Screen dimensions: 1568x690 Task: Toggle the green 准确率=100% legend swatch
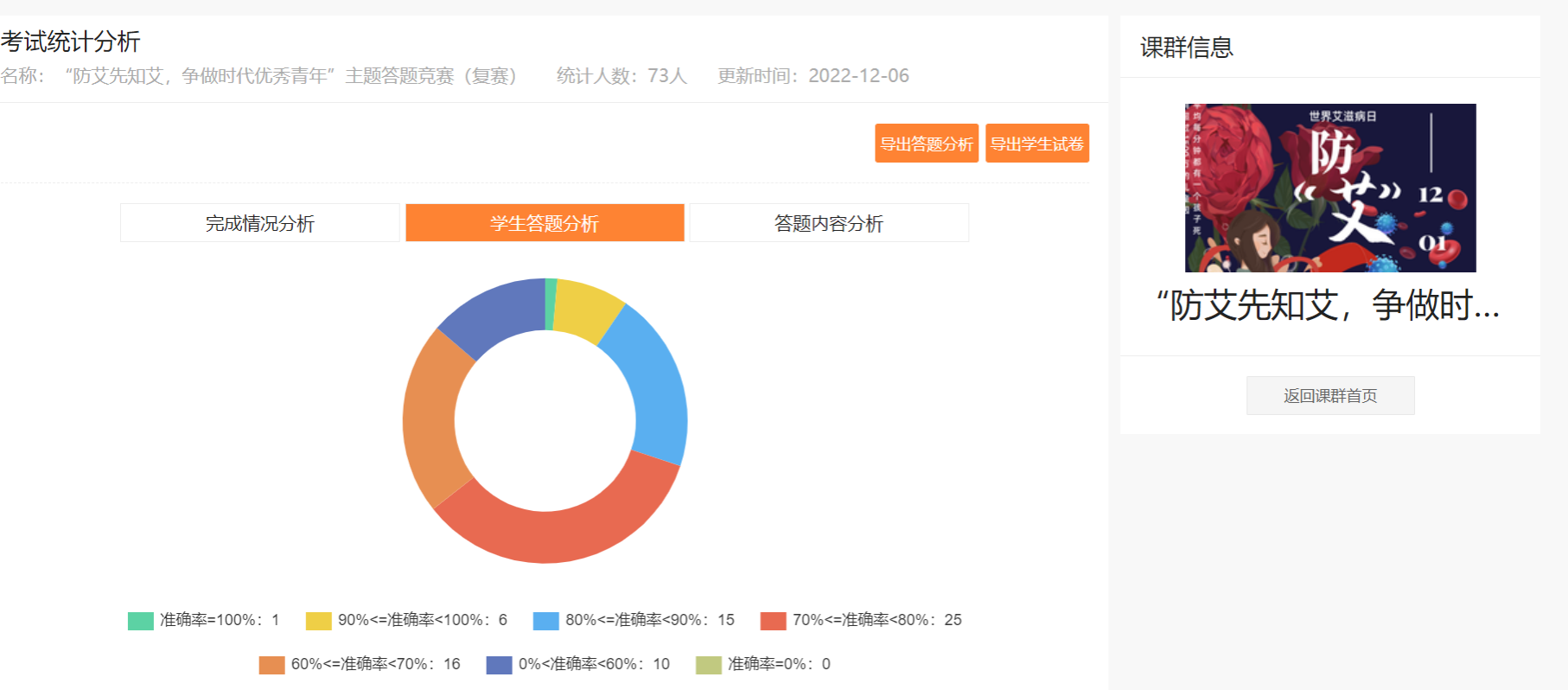coord(140,621)
